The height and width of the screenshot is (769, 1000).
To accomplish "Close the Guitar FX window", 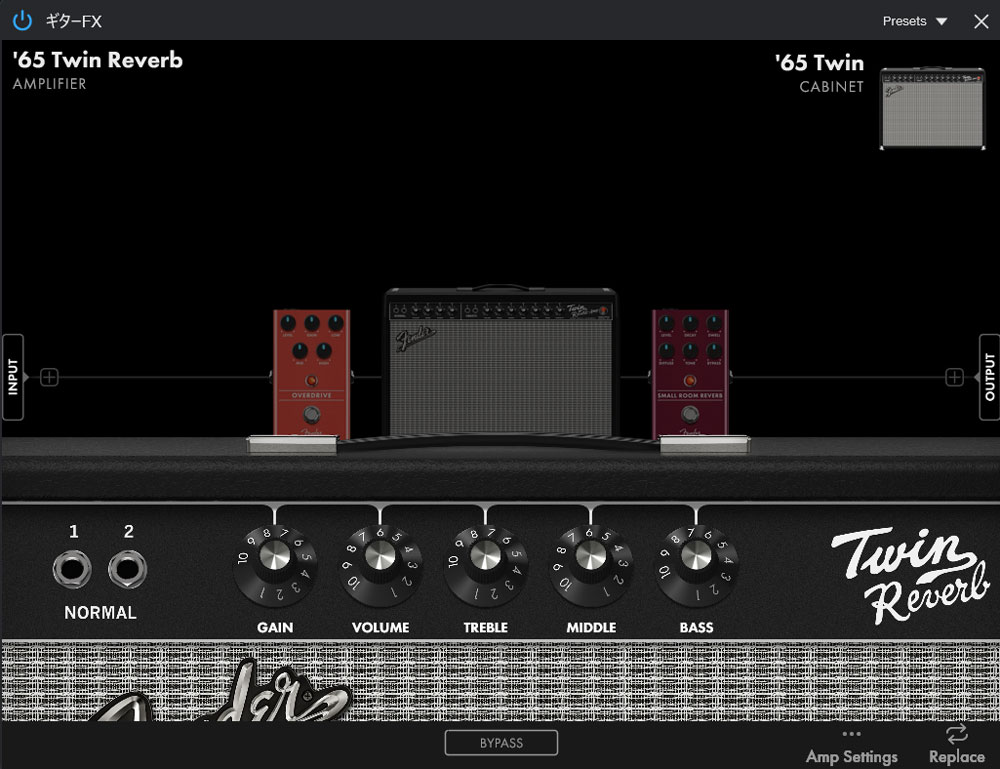I will [981, 21].
